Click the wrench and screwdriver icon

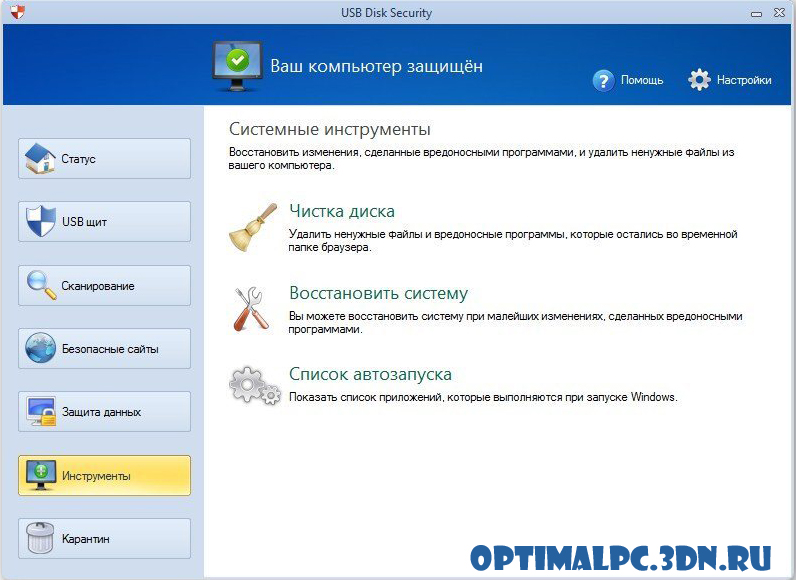coord(249,309)
